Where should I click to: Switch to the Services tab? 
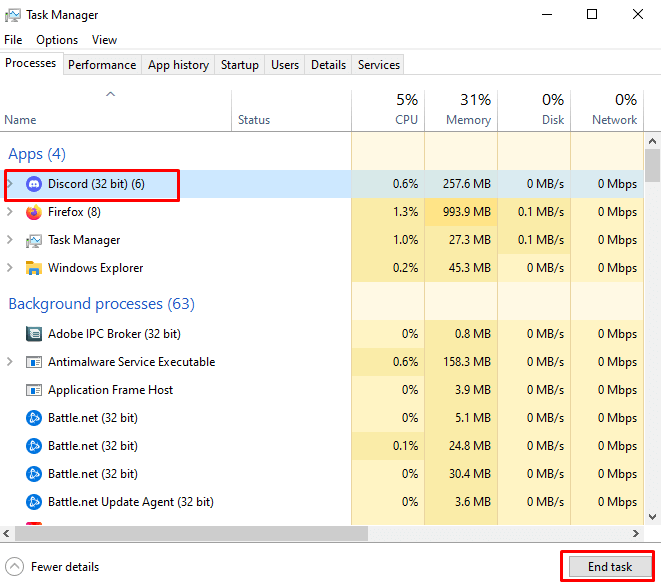(x=379, y=65)
